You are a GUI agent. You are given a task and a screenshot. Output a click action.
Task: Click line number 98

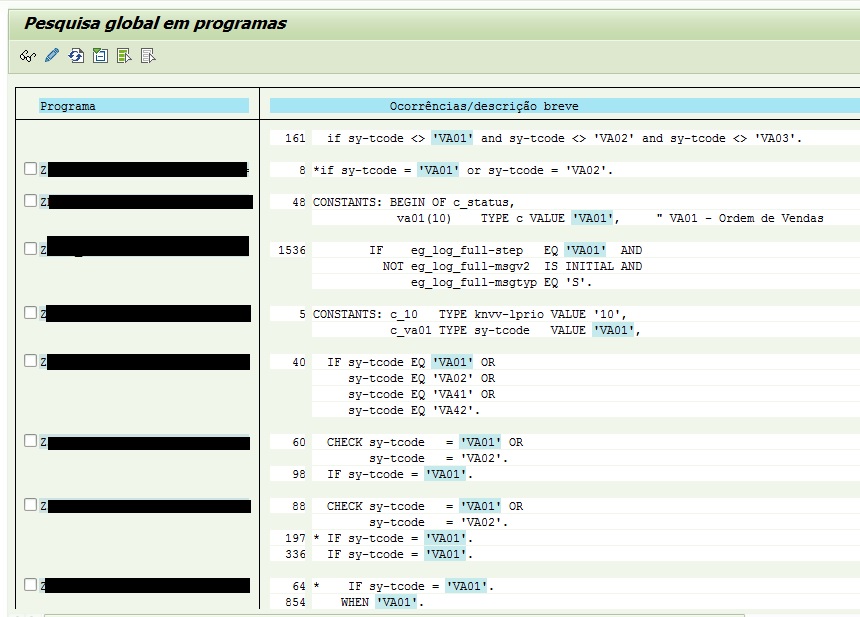[x=299, y=474]
